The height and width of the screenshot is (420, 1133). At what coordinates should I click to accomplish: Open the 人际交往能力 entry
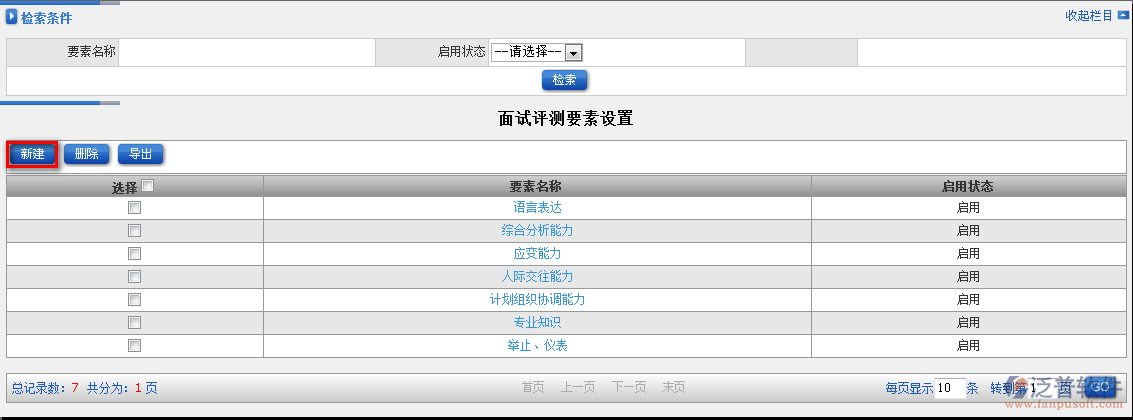coord(537,277)
